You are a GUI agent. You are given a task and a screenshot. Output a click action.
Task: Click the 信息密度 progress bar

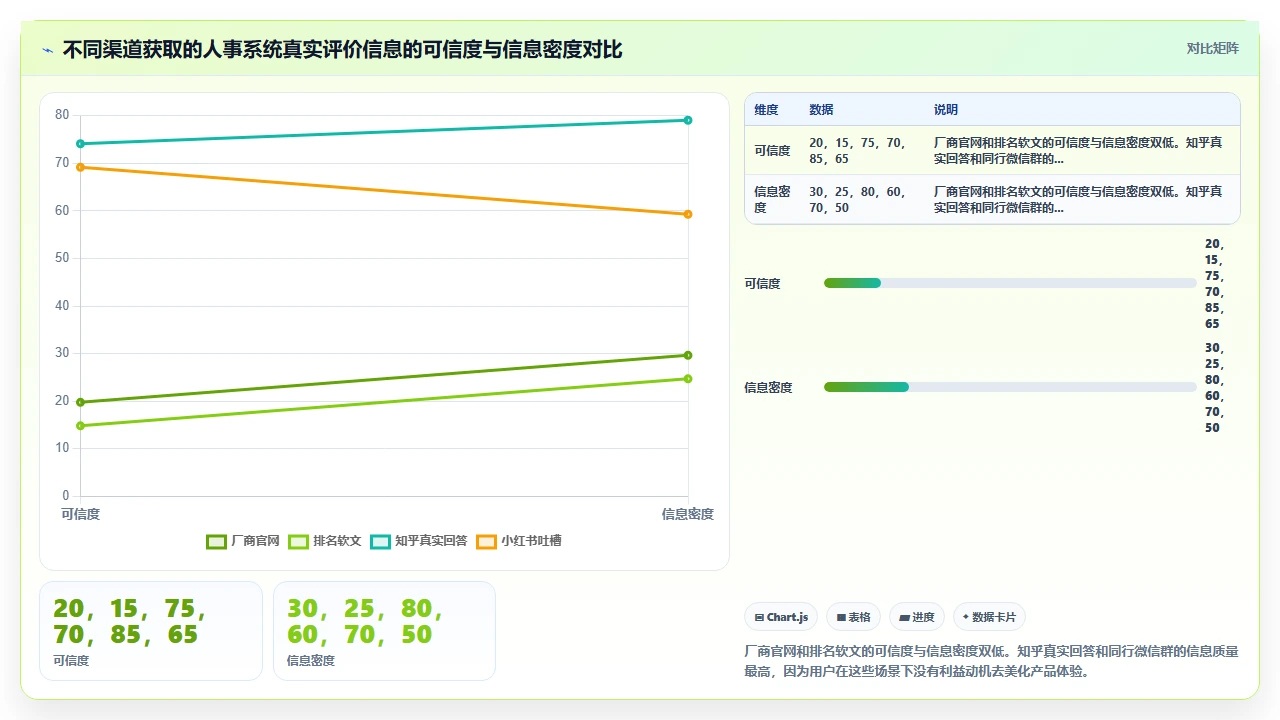point(1010,387)
